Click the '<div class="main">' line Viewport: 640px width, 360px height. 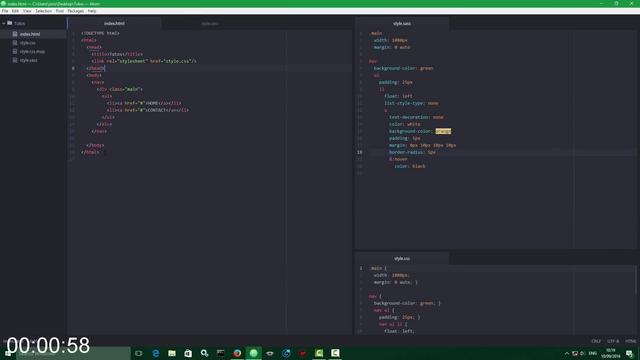(x=120, y=89)
